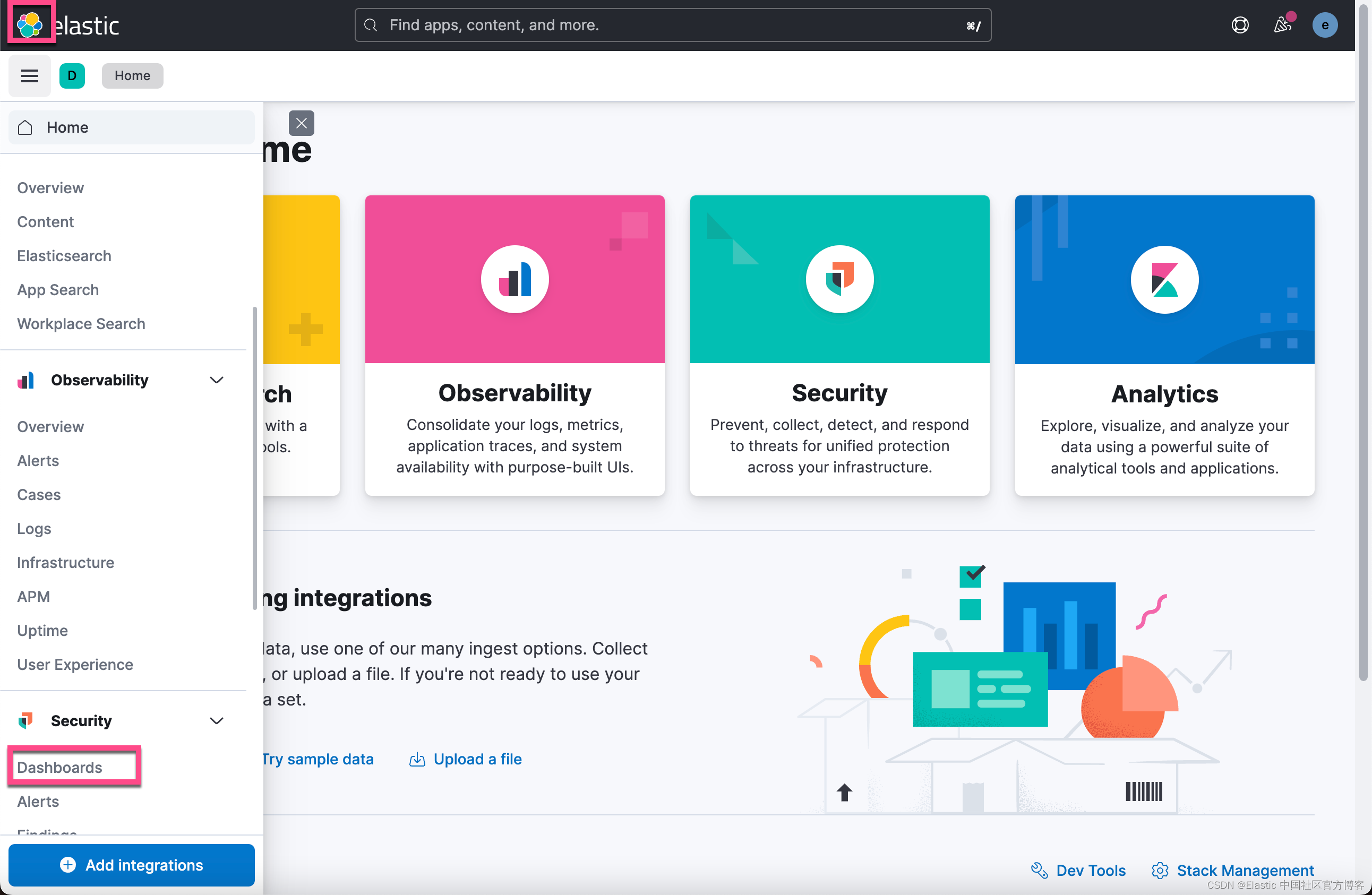Click the Add integrations button

tap(132, 864)
